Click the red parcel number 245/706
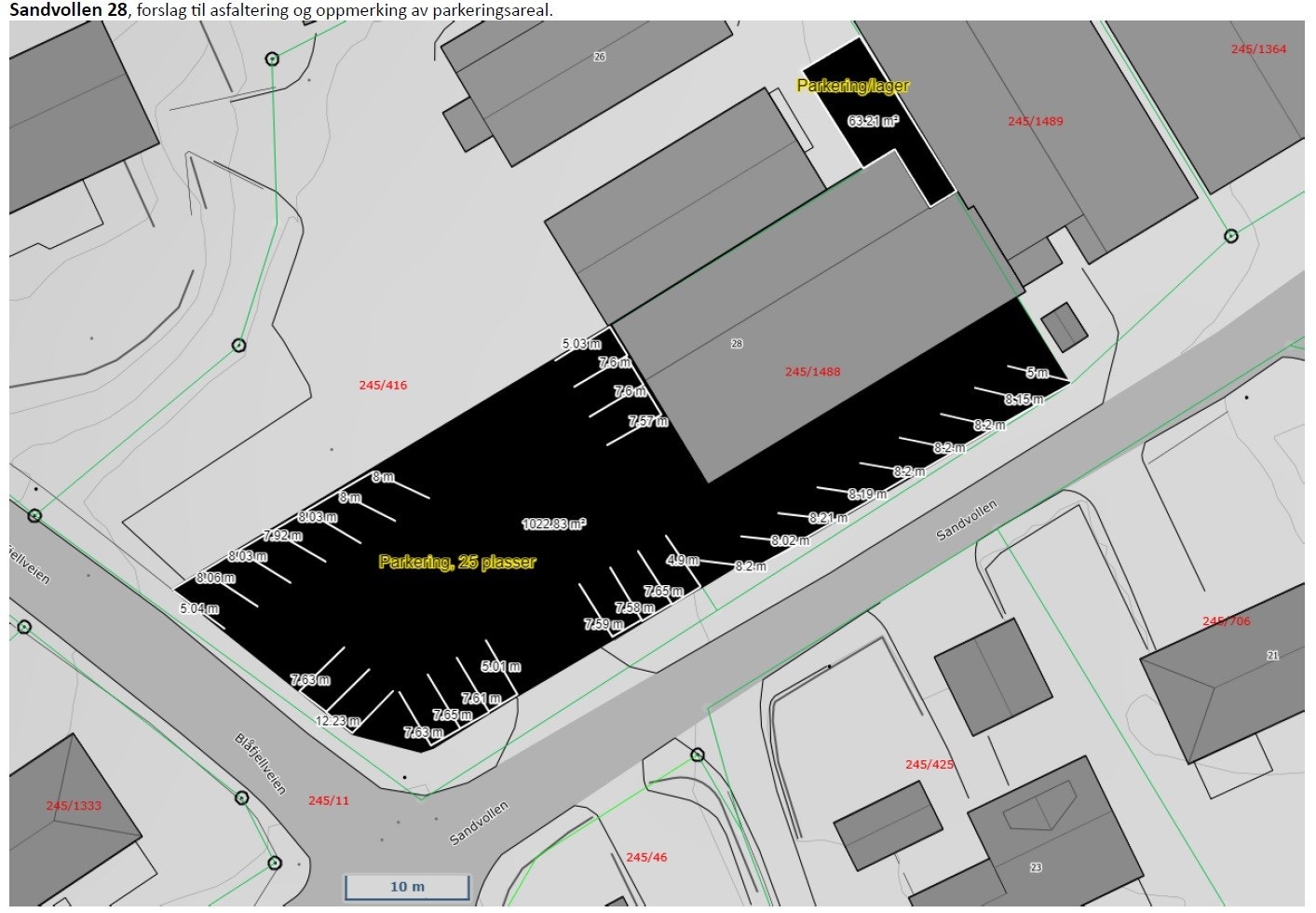Screen dimensions: 1316x913 point(1226,621)
